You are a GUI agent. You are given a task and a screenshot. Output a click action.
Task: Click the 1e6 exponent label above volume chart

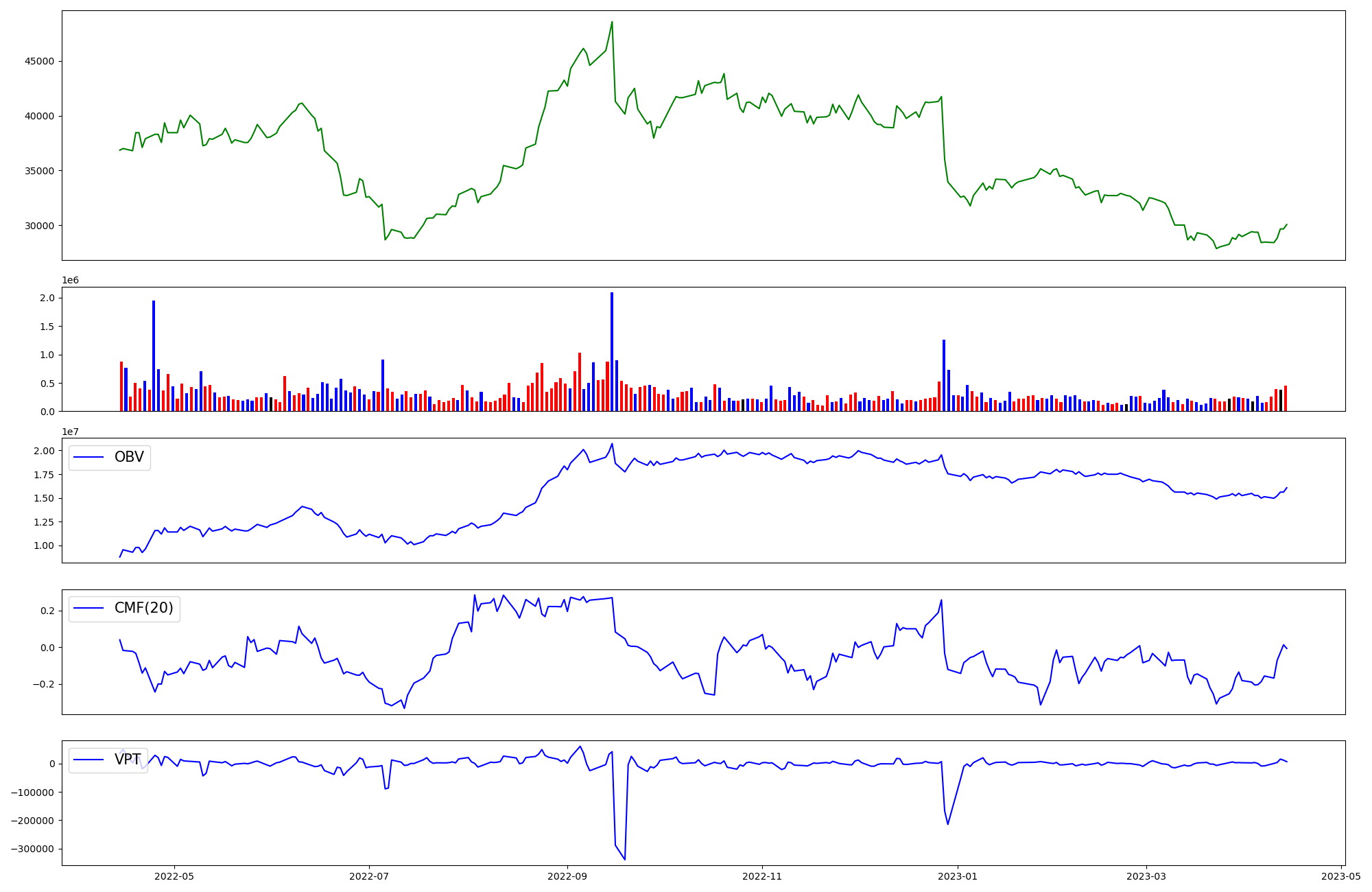tap(70, 281)
